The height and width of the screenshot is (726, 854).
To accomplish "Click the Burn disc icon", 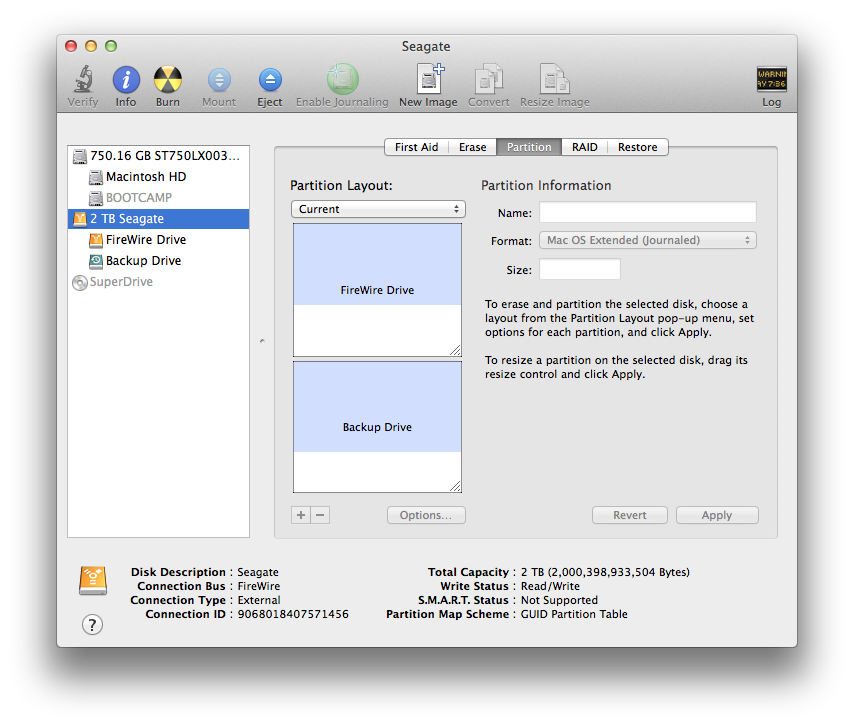I will (168, 80).
